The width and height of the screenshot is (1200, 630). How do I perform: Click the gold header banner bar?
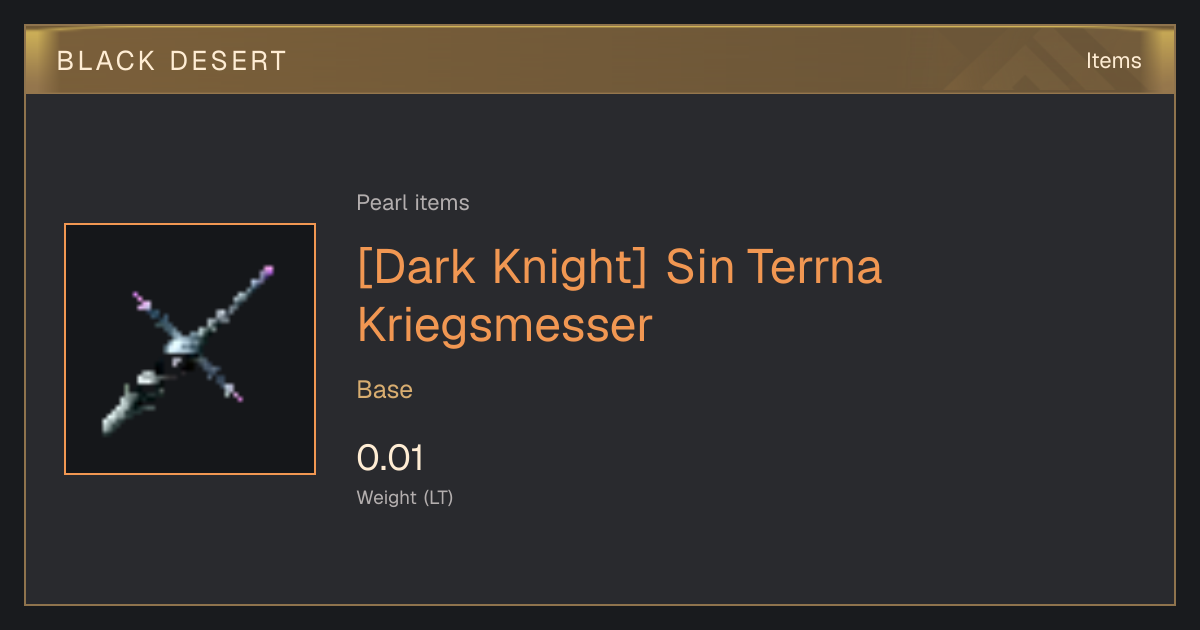pos(600,60)
